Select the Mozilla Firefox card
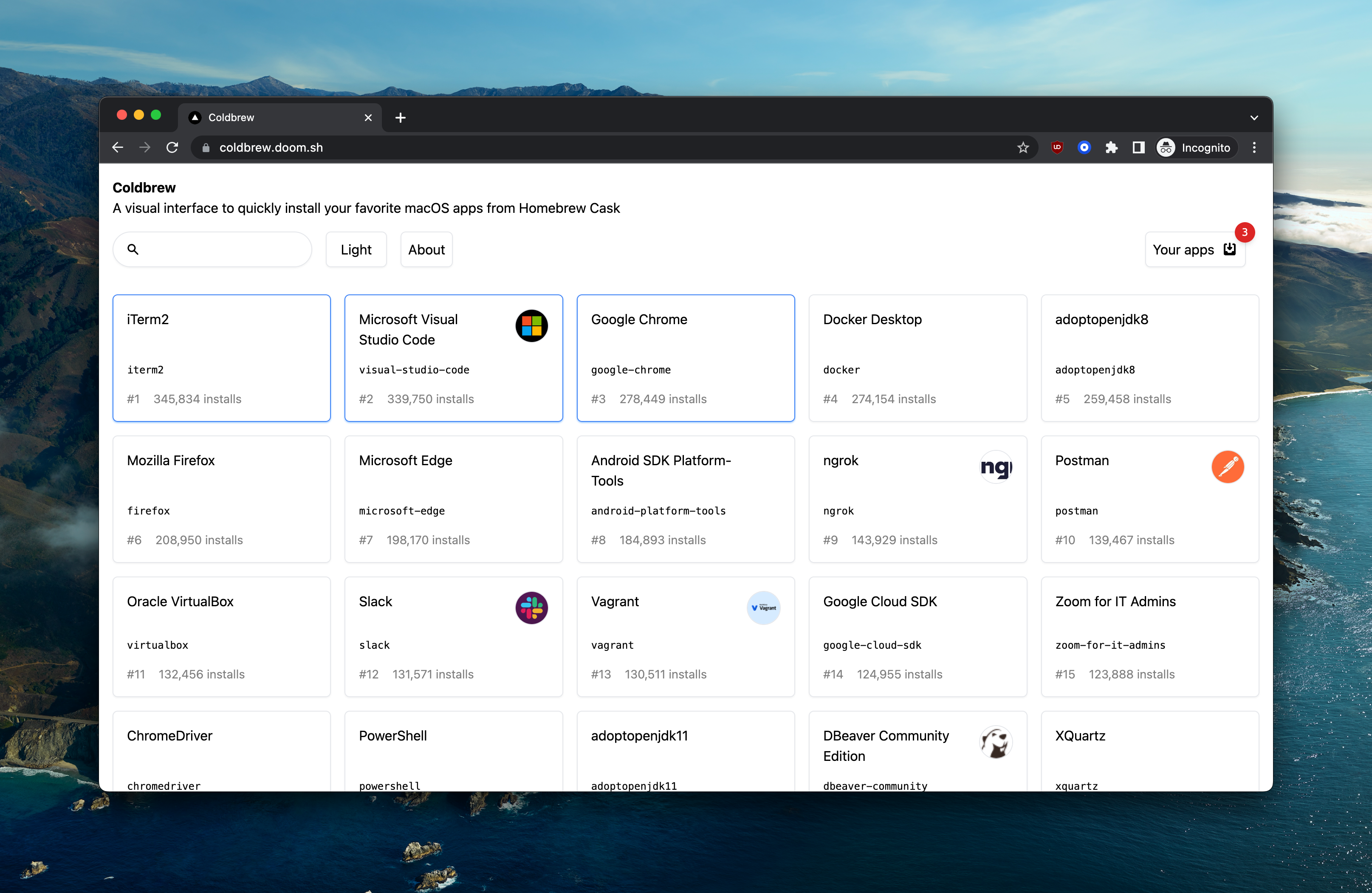Viewport: 1372px width, 893px height. 221,499
